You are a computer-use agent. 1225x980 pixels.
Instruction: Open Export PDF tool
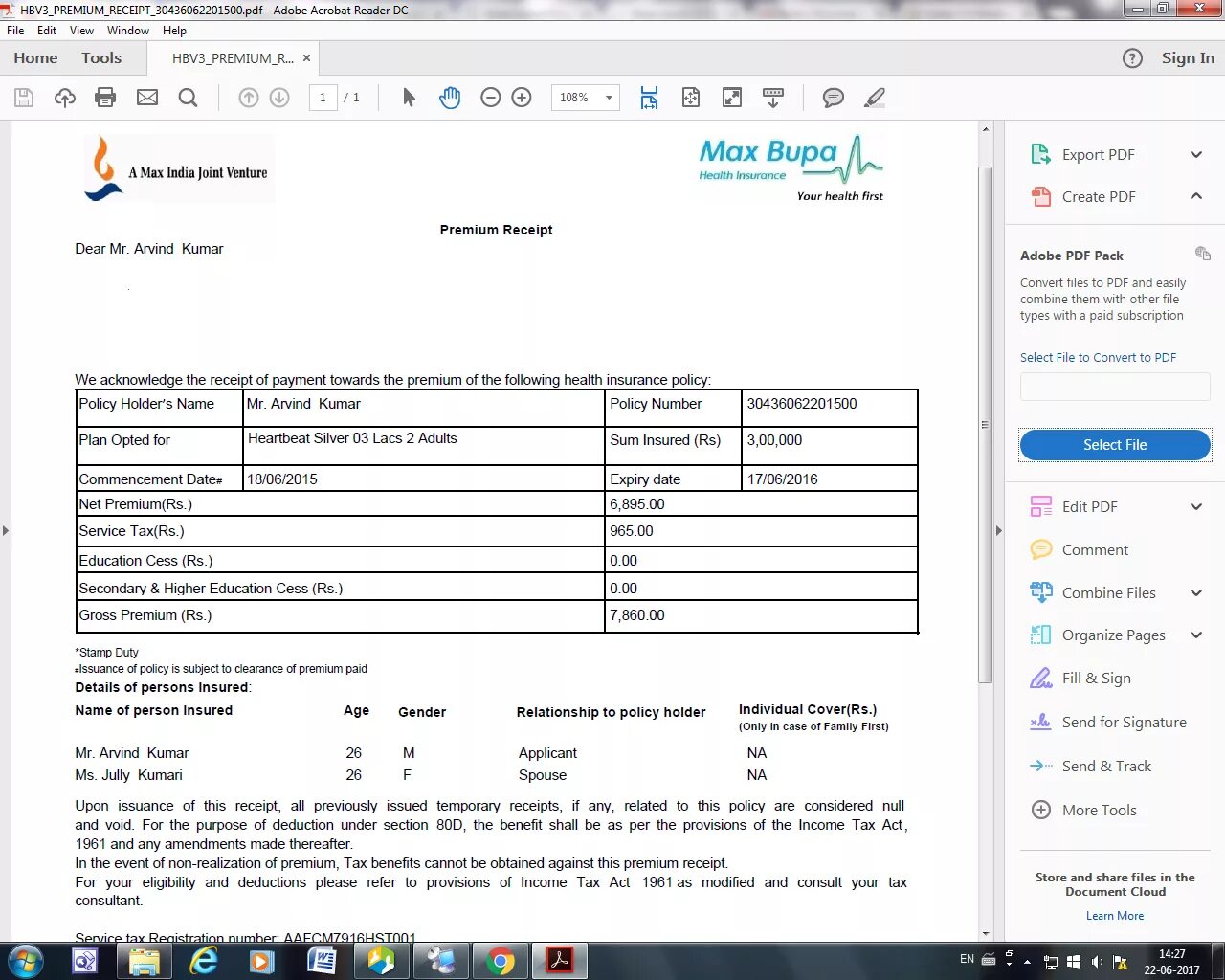(1098, 154)
